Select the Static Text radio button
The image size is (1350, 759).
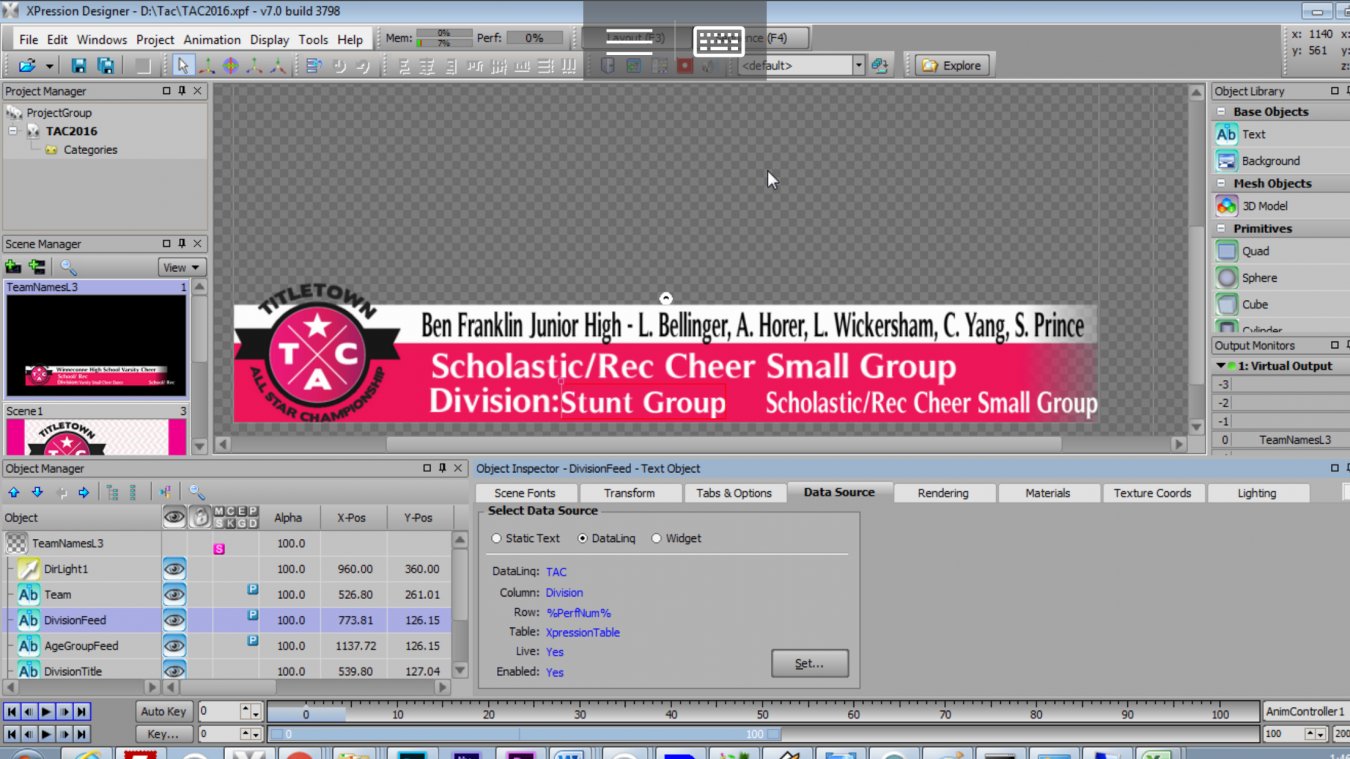496,538
